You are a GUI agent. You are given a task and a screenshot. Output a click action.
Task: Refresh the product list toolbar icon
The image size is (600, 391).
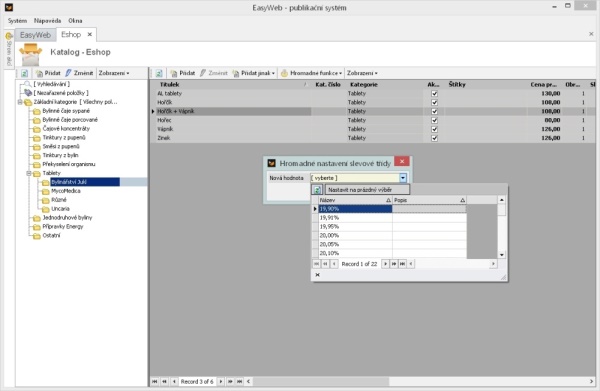[159, 73]
